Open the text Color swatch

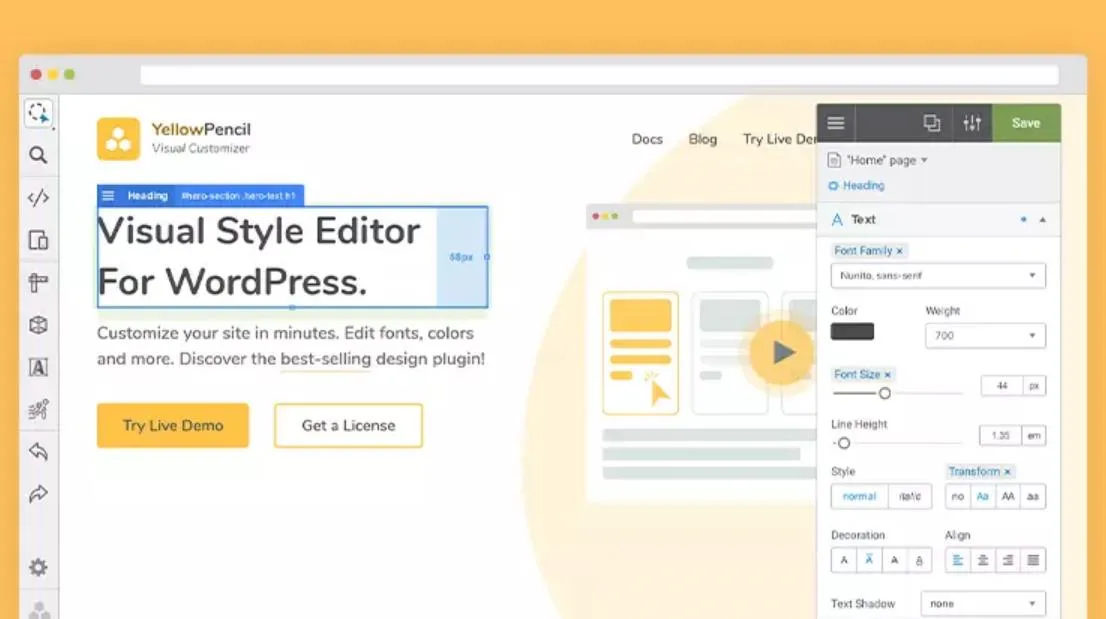[852, 331]
